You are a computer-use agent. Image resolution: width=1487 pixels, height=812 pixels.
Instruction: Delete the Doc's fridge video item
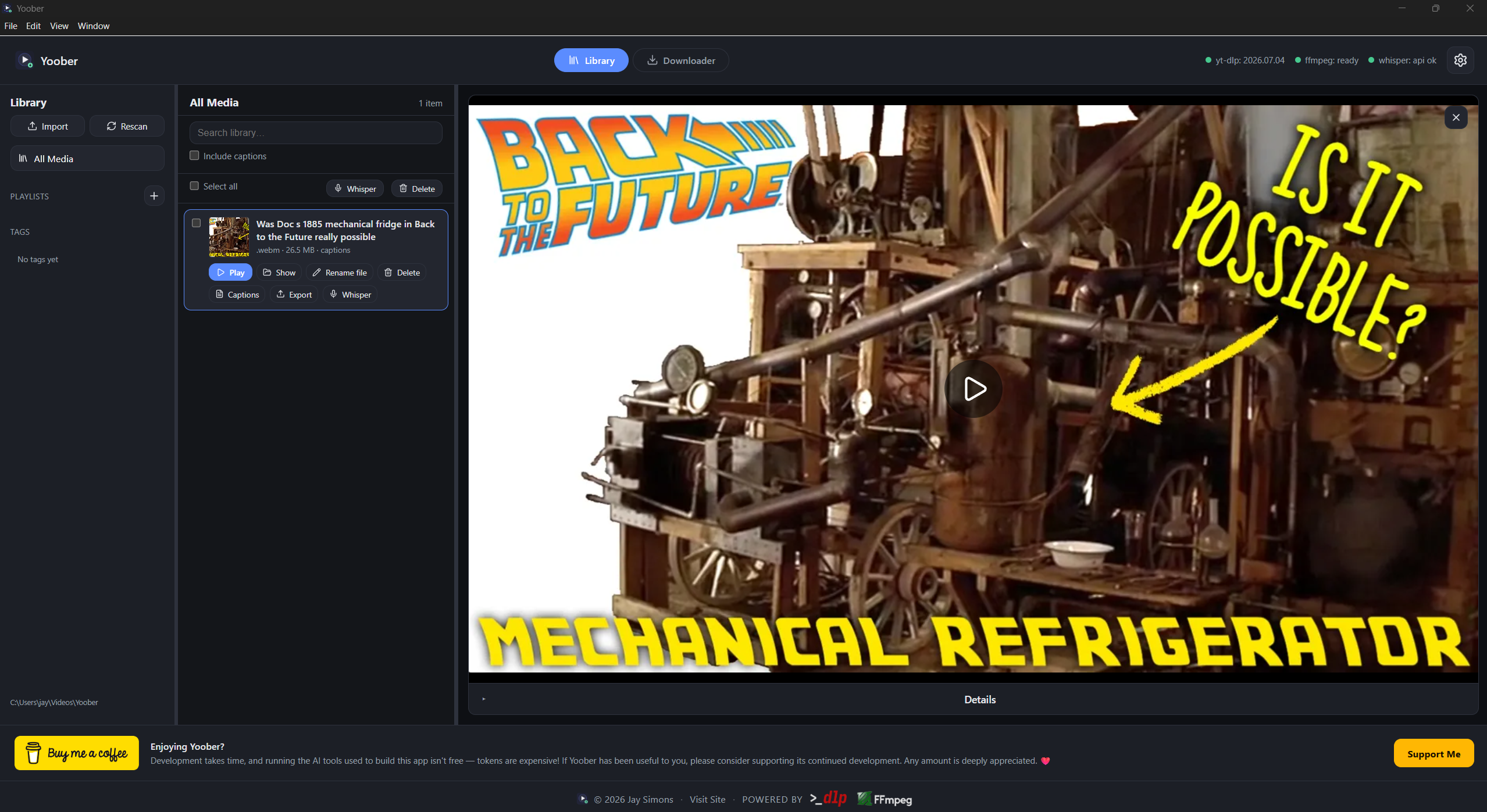click(402, 272)
